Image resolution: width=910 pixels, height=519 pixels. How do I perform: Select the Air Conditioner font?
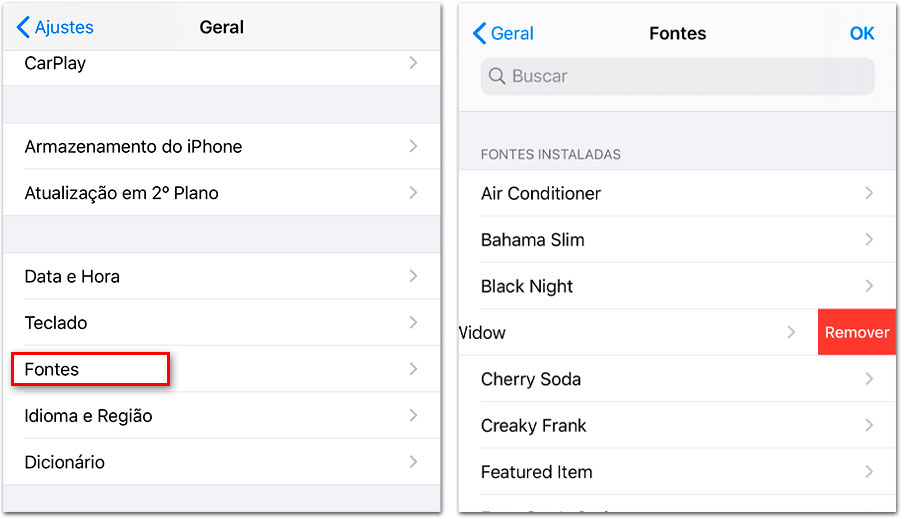tap(677, 193)
